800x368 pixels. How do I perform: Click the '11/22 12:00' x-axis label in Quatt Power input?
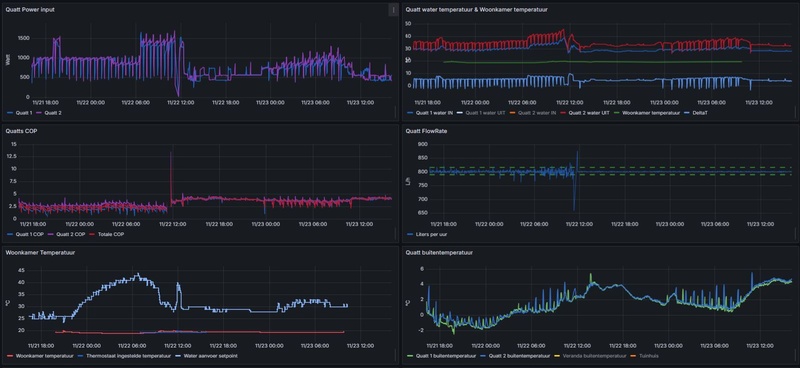tap(180, 103)
